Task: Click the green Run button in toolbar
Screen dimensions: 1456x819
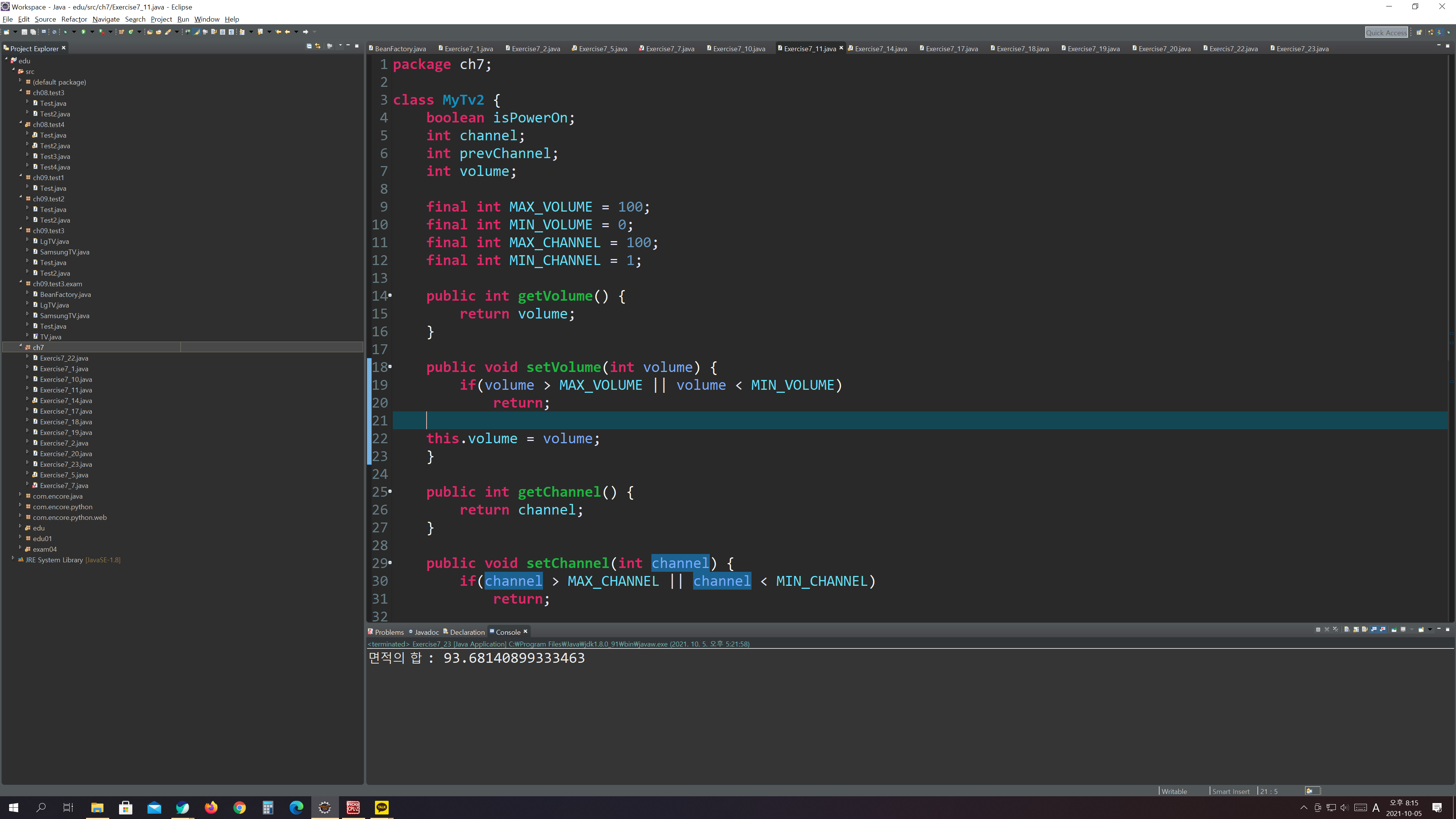Action: (84, 31)
